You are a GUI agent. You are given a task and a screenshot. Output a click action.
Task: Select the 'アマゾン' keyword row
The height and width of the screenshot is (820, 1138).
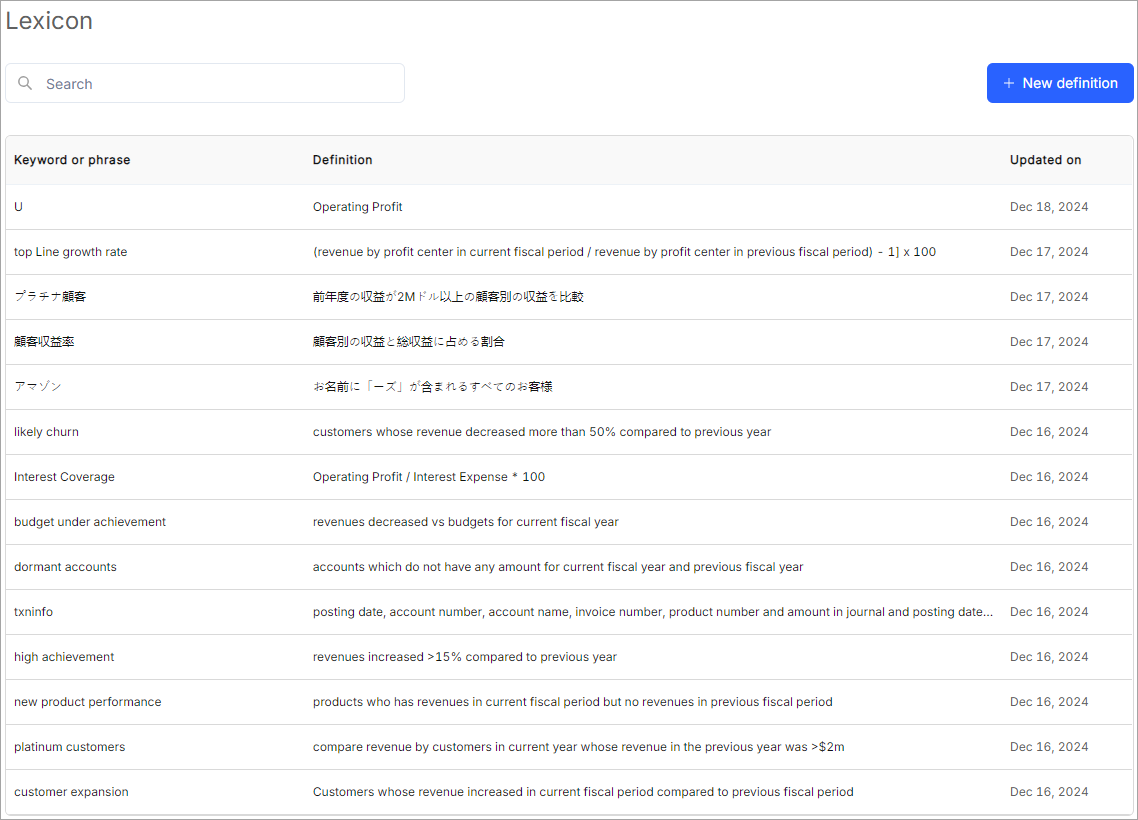point(38,387)
